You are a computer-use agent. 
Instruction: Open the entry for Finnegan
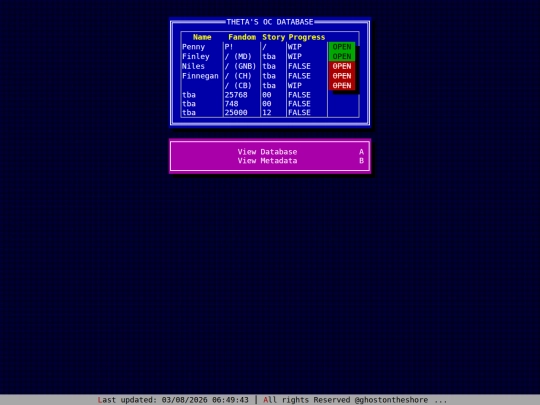tap(342, 76)
